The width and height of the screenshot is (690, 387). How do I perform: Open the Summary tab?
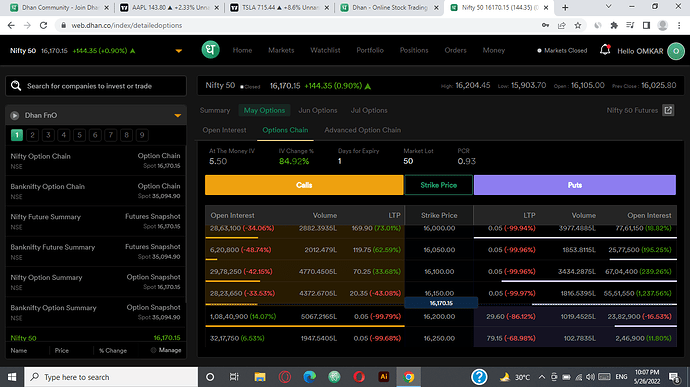click(215, 111)
